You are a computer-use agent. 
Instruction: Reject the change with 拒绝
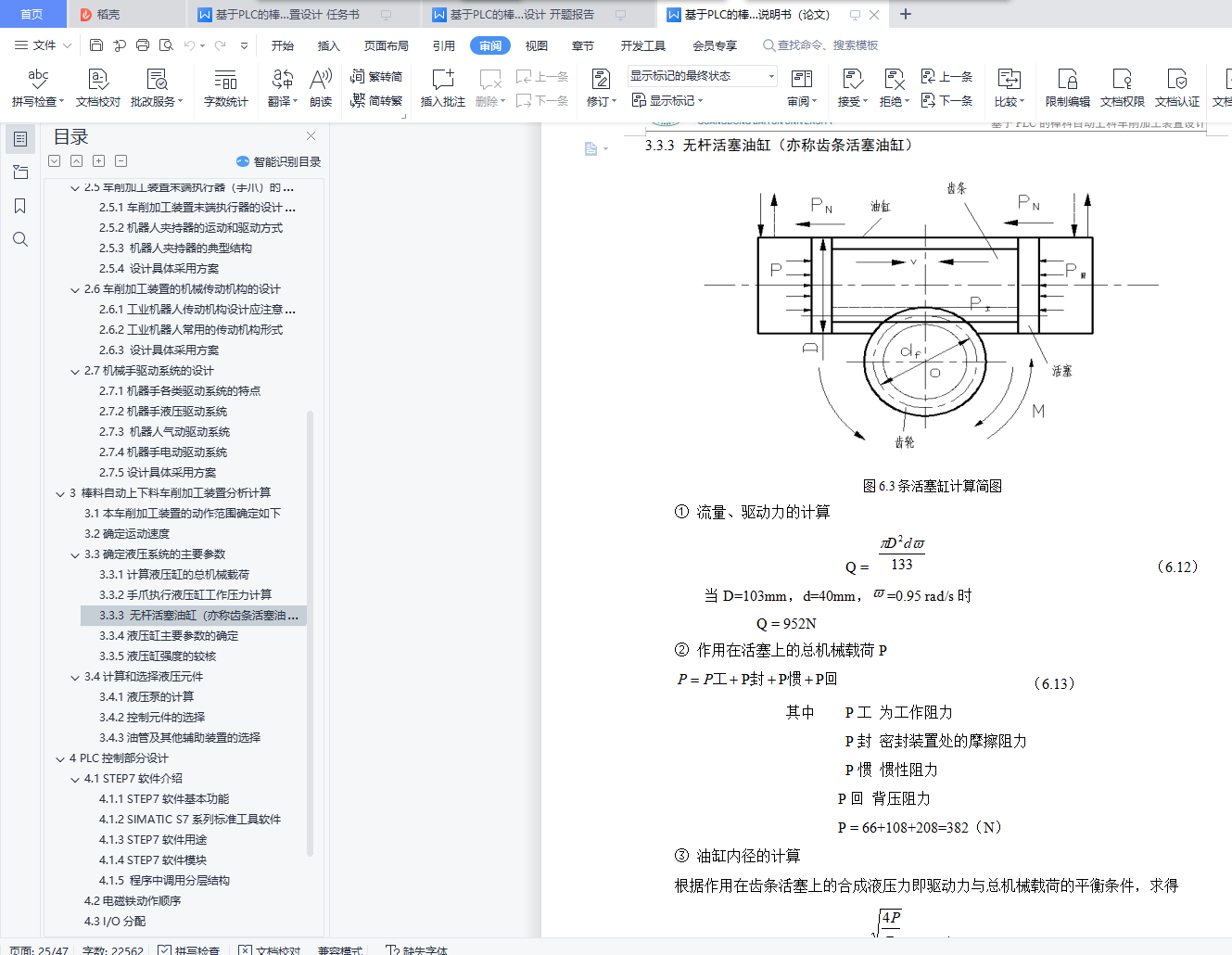pyautogui.click(x=894, y=88)
